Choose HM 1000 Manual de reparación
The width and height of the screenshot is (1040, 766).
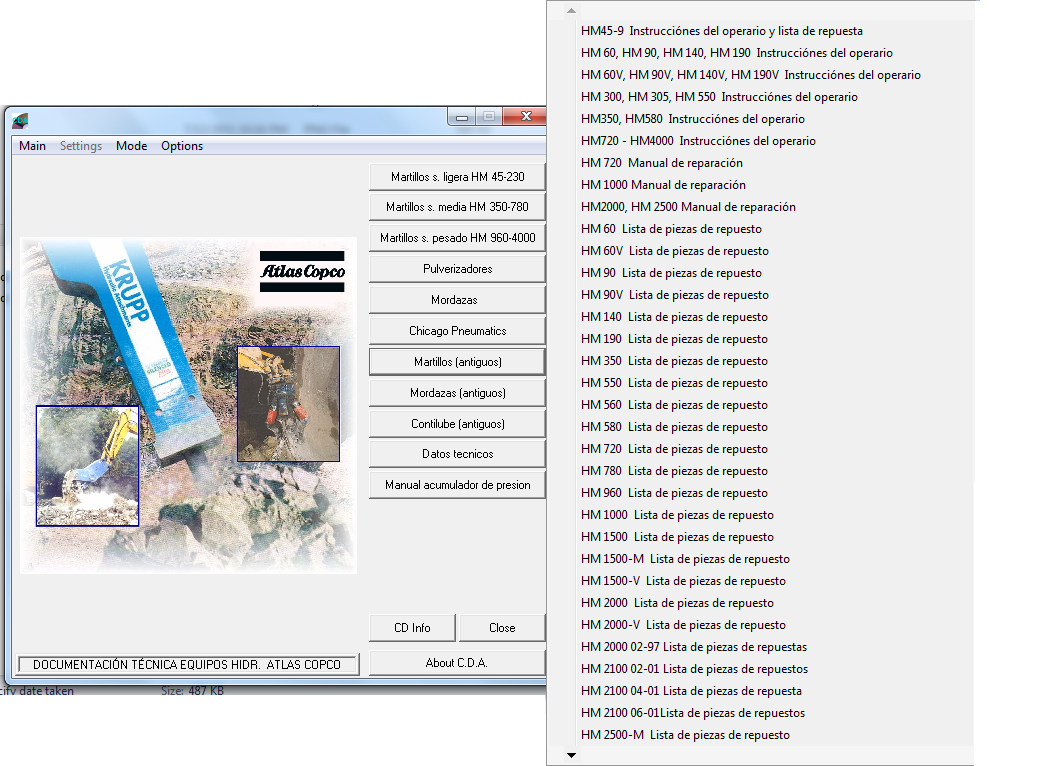point(663,184)
